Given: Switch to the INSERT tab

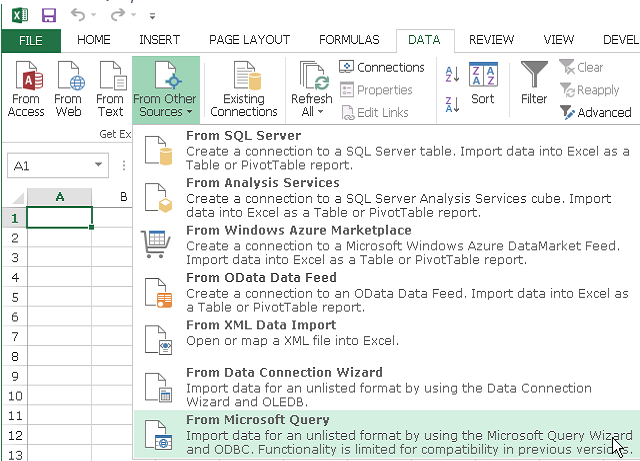Looking at the screenshot, I should (x=160, y=40).
